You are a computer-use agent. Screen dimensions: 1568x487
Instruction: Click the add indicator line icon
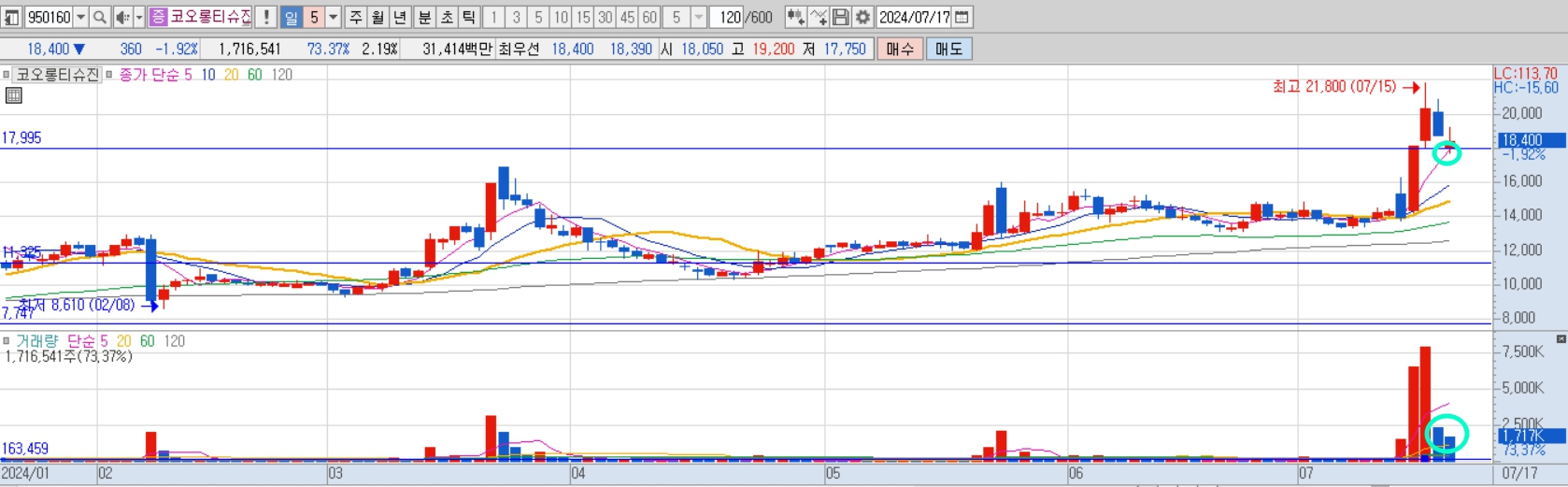[818, 17]
